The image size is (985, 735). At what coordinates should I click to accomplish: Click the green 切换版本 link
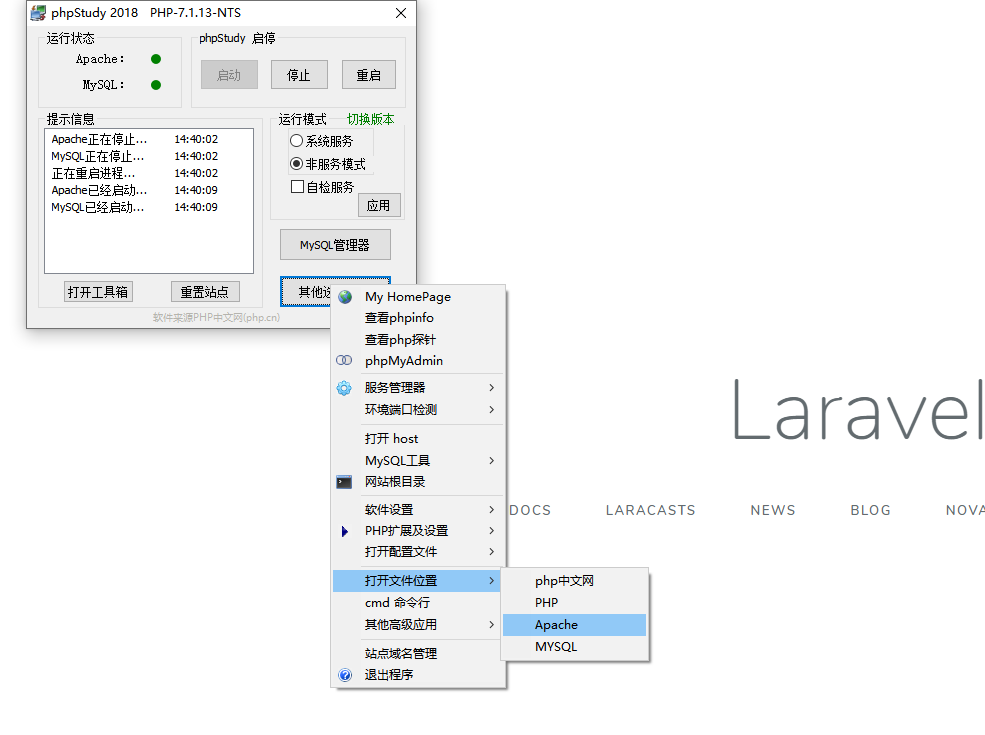coord(371,119)
